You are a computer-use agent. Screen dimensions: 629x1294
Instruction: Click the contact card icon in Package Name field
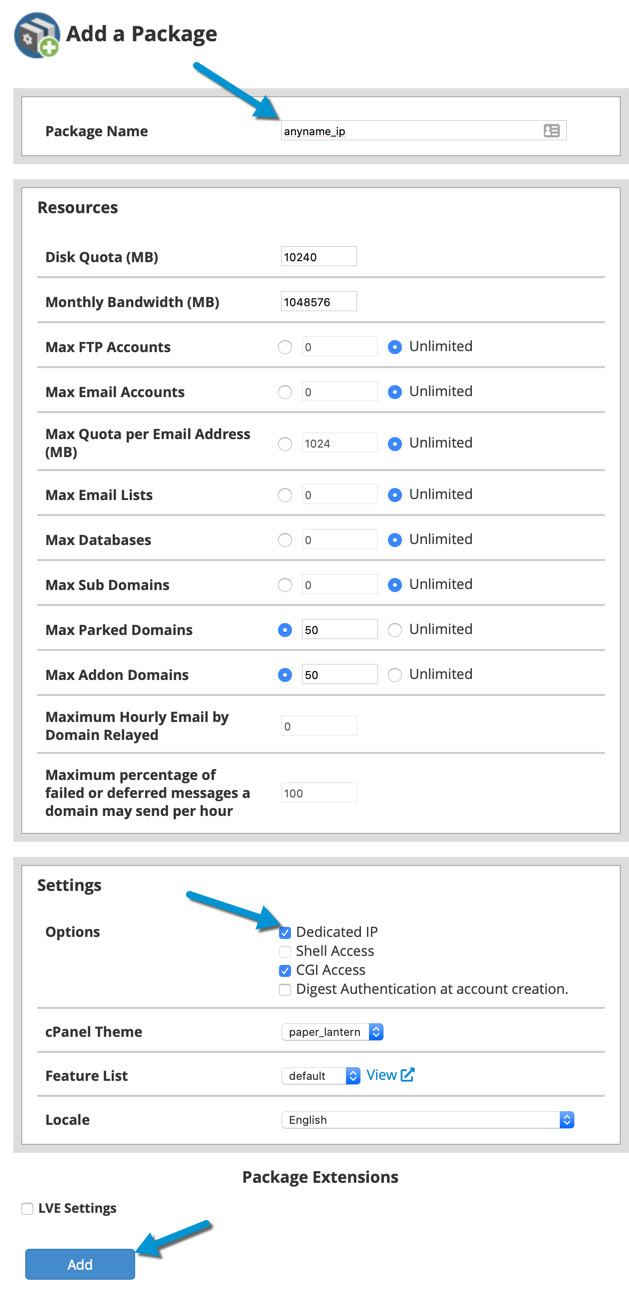pos(551,131)
